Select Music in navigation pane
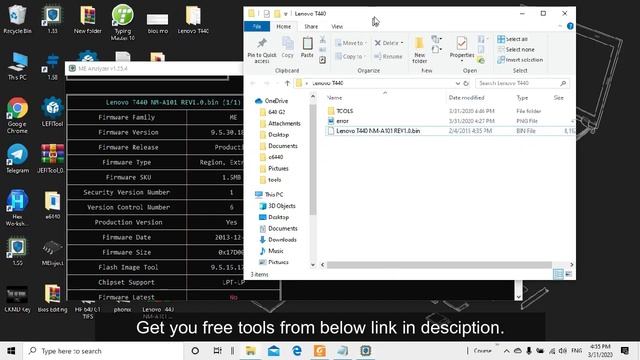The height and width of the screenshot is (360, 640). point(271,251)
